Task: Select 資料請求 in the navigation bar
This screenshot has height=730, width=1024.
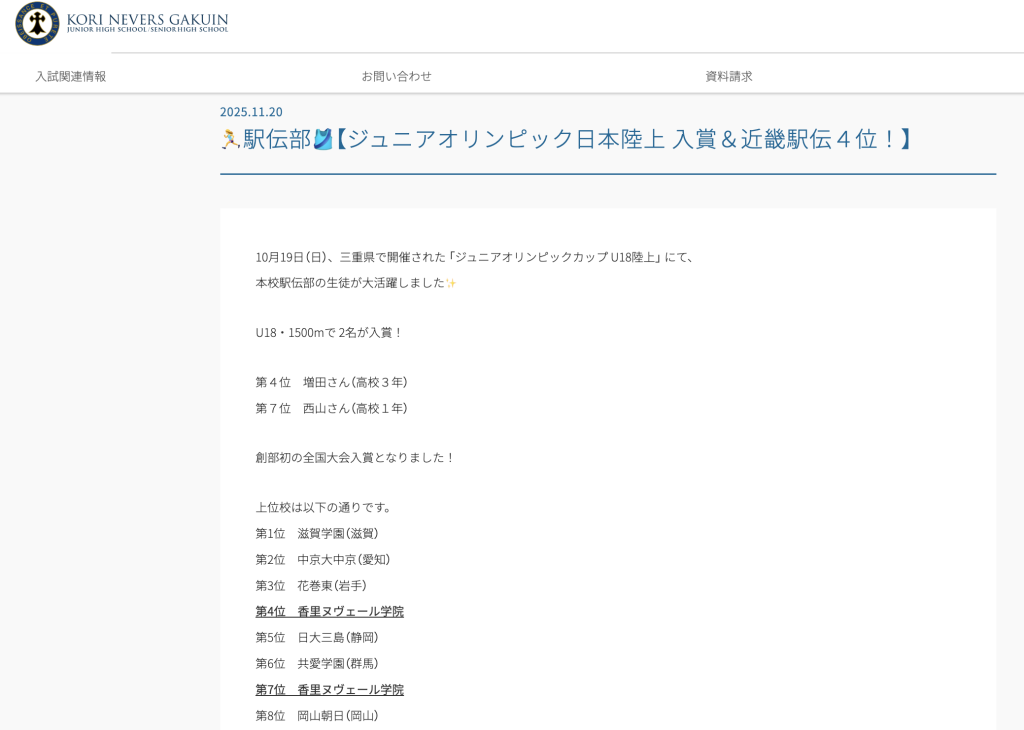Action: [x=729, y=76]
